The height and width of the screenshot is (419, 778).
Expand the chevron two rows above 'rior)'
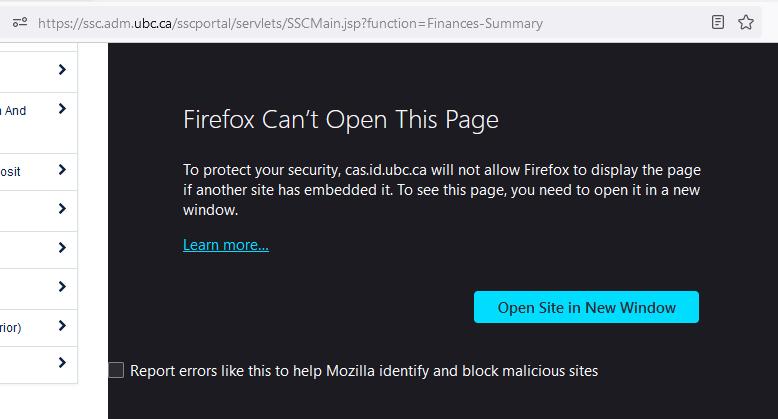(62, 247)
